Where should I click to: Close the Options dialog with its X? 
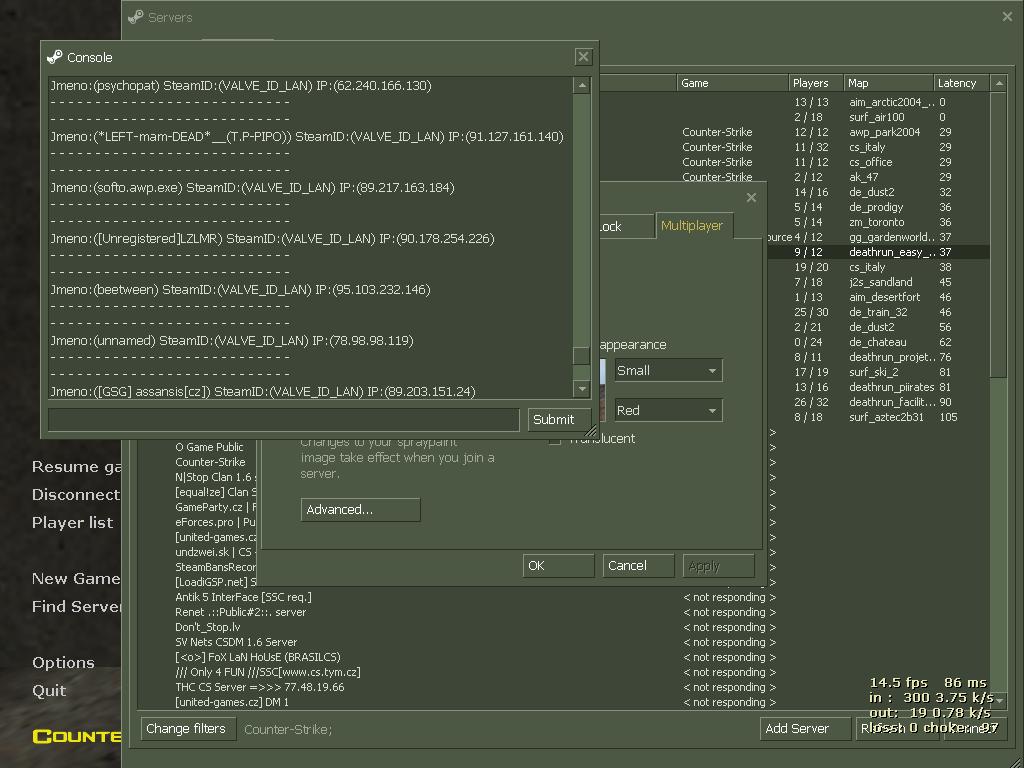coord(751,197)
